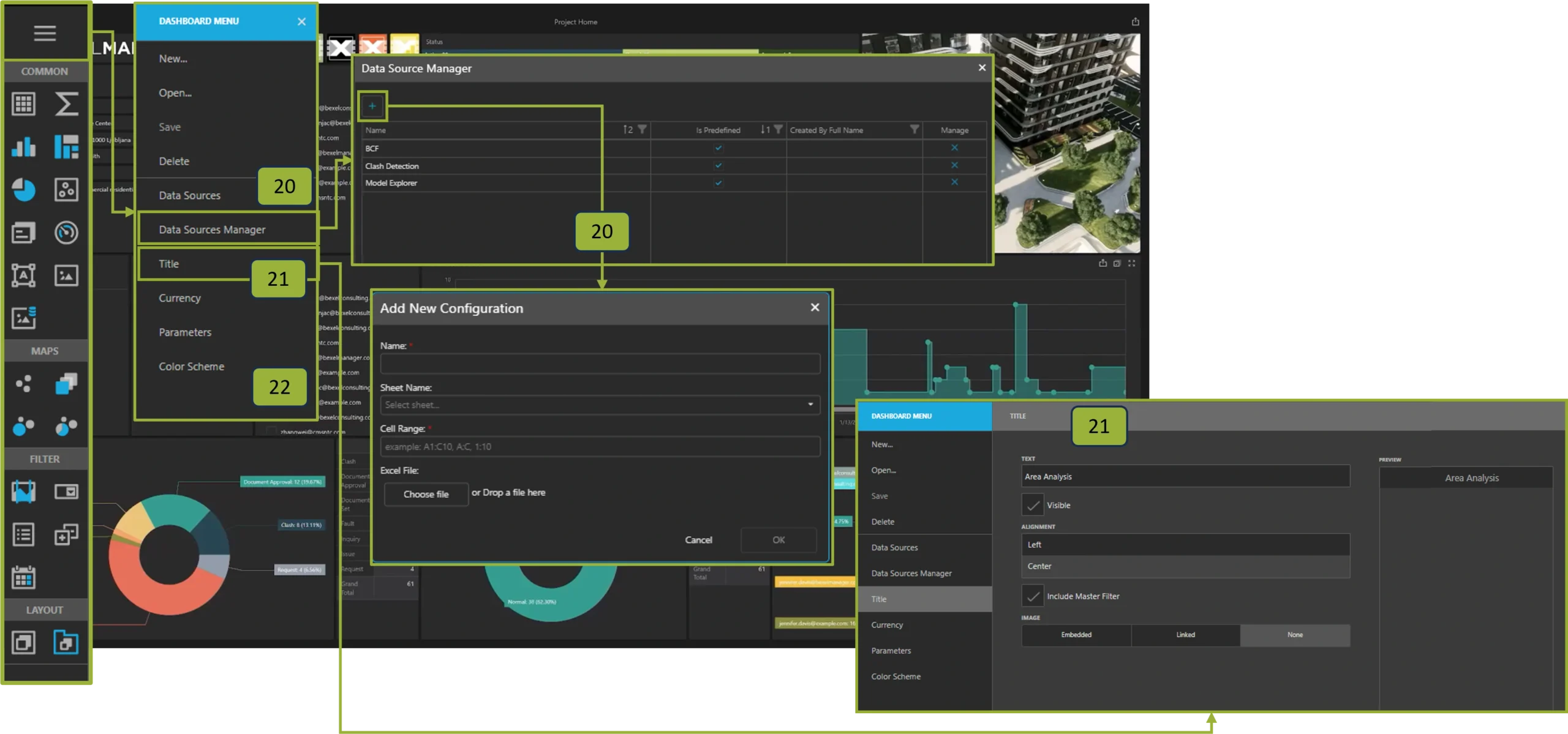Toggle the Include Master Filter checkbox
Viewport: 1568px width, 734px height.
(1033, 596)
